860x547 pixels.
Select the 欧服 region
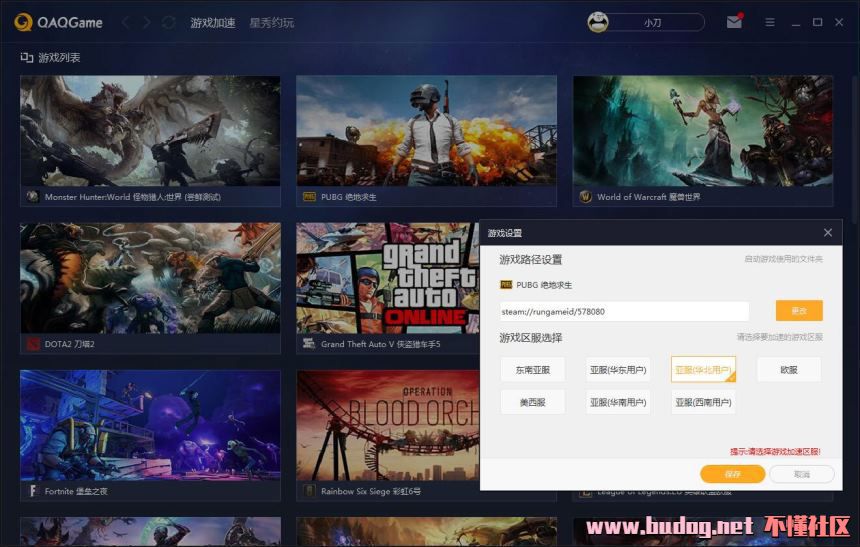[789, 370]
